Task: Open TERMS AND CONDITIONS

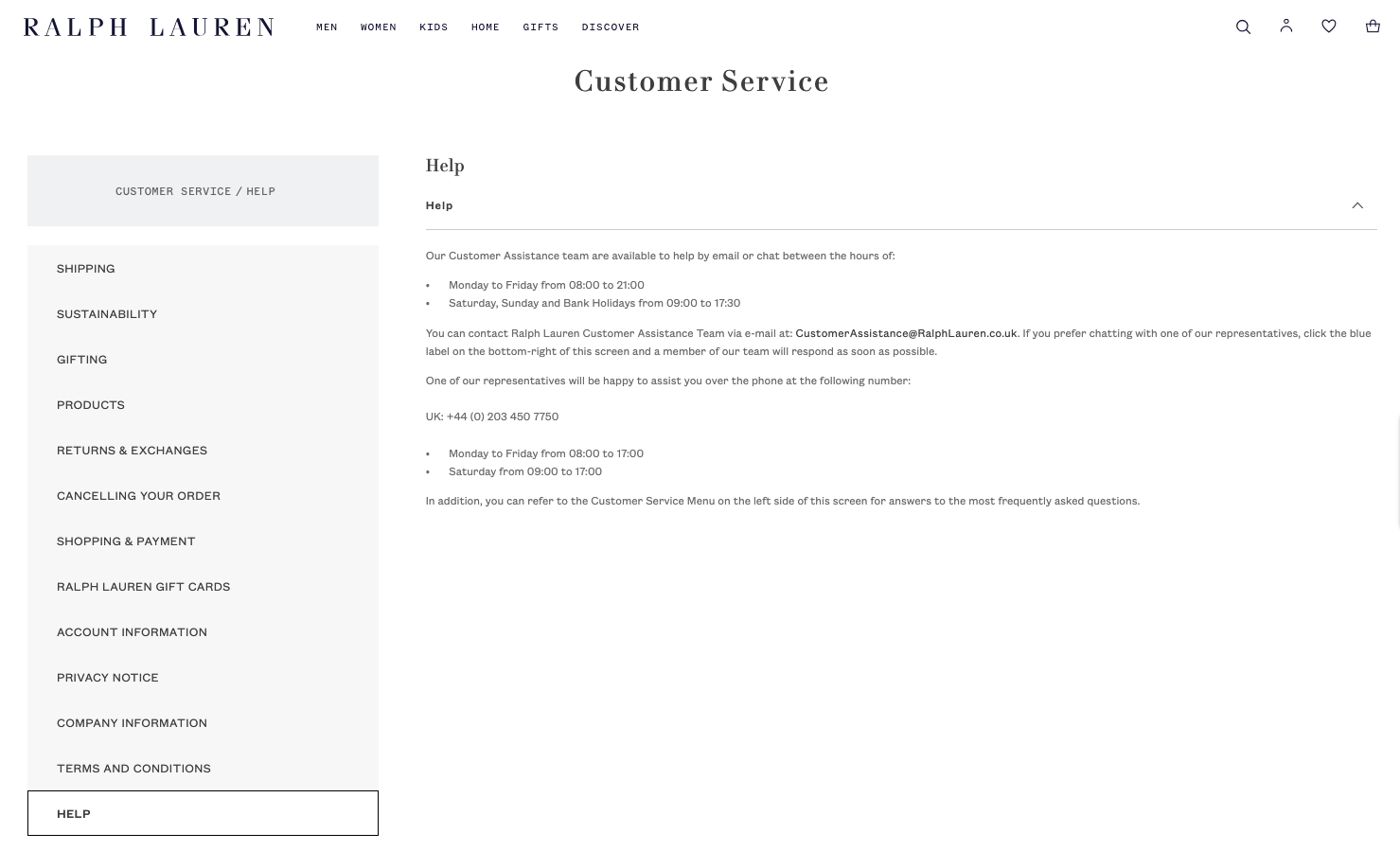Action: [133, 769]
